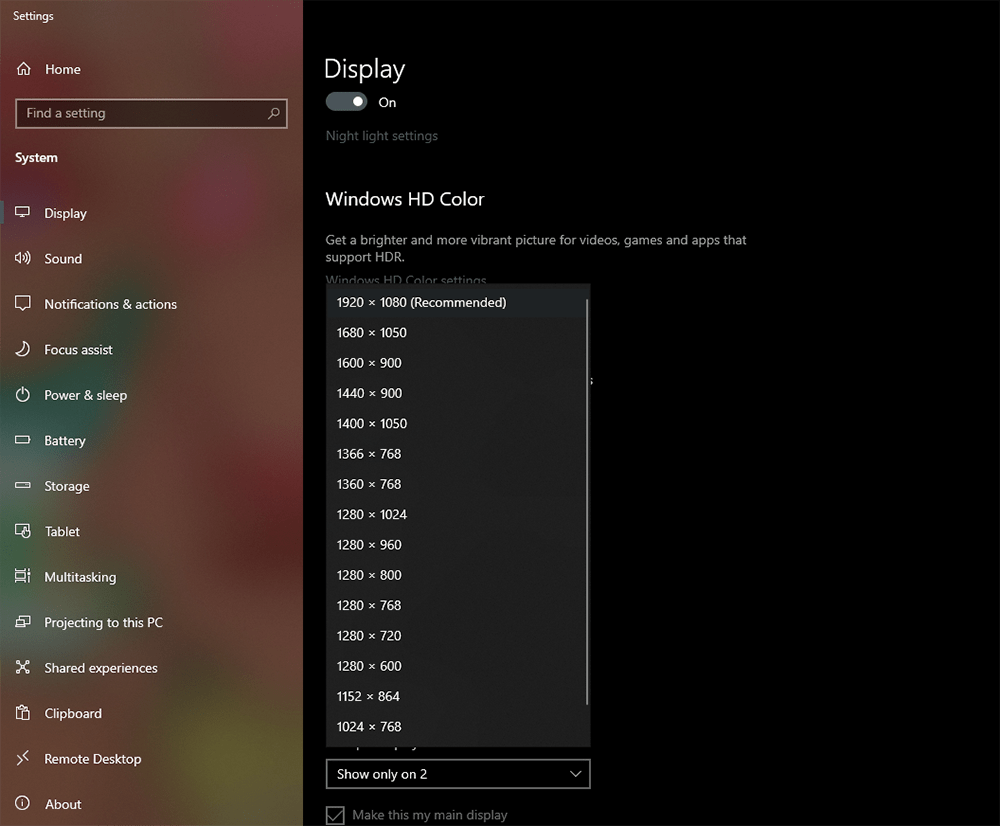Viewport: 1000px width, 826px height.
Task: Select 1366 × 768 resolution
Action: [x=458, y=454]
